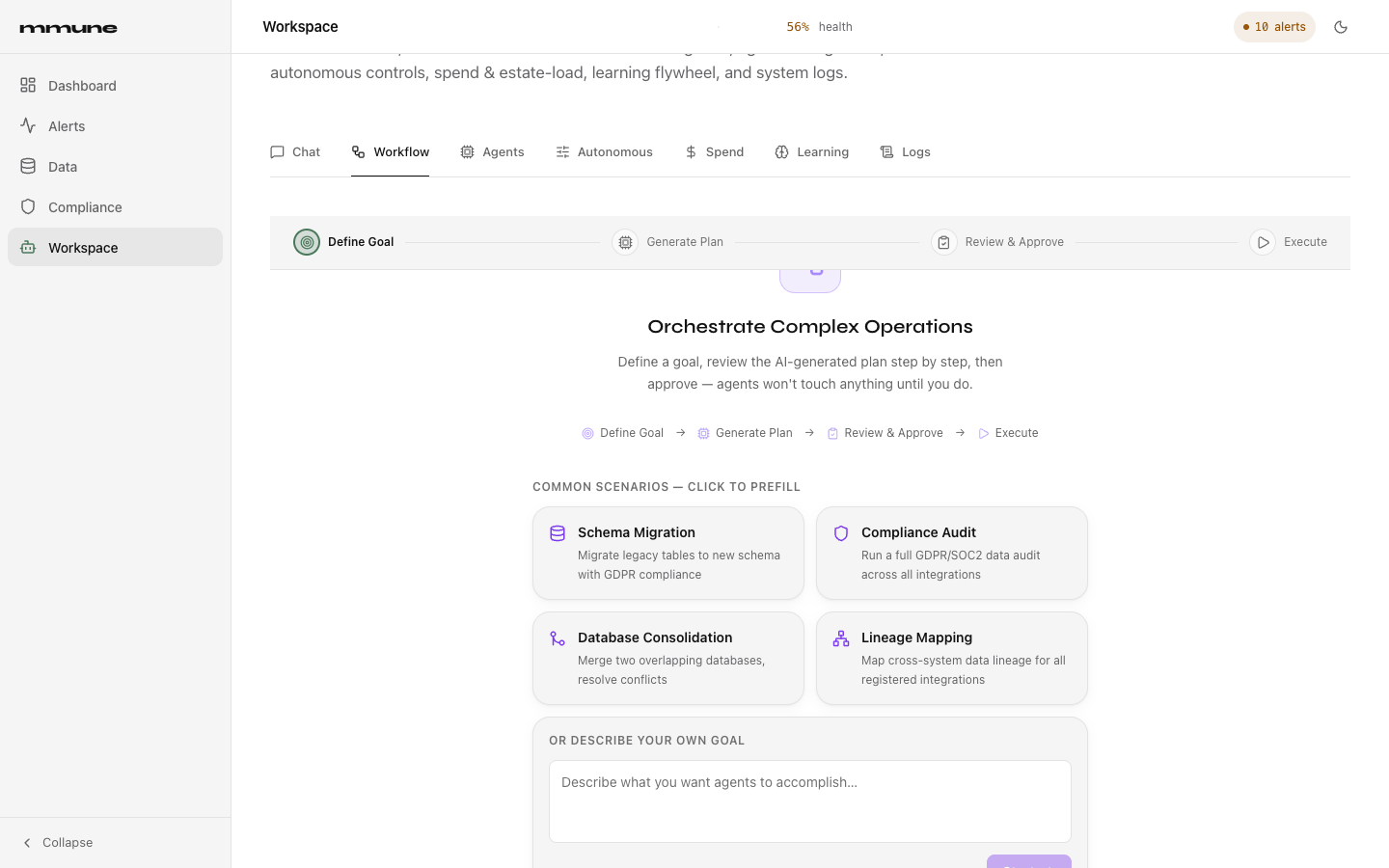Click the Database Consolidation merge icon
The image size is (1389, 868).
click(558, 638)
